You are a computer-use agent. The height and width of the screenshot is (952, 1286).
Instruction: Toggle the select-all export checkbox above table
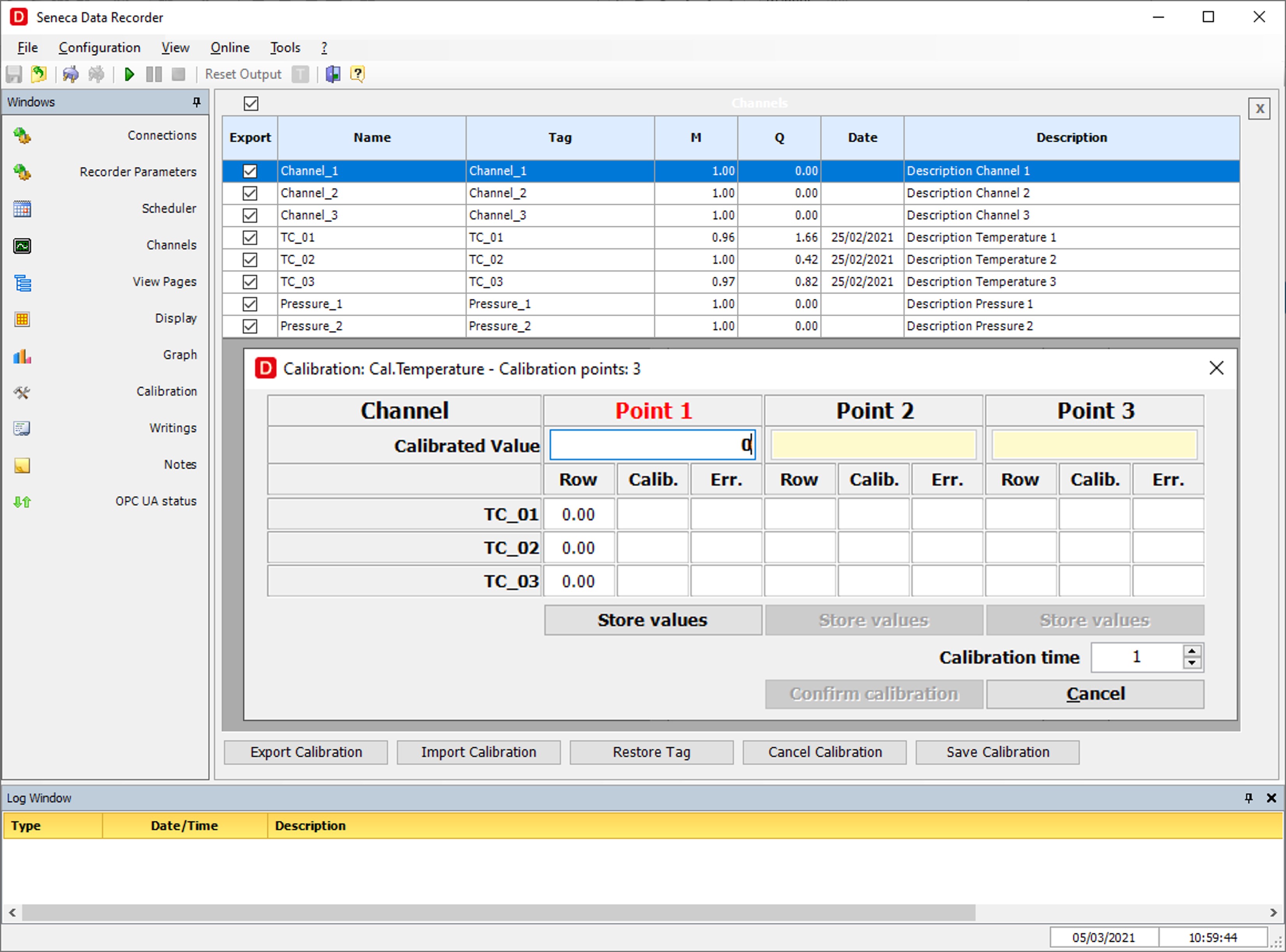[251, 104]
